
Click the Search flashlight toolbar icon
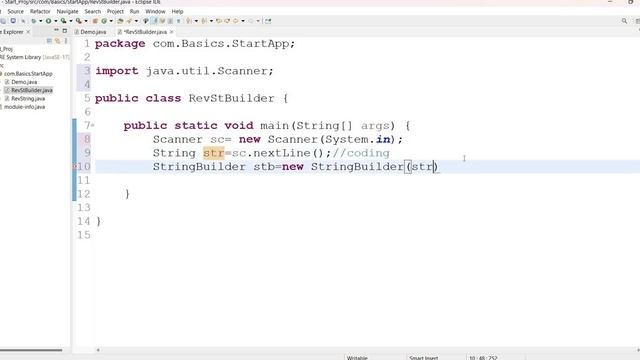pos(129,21)
